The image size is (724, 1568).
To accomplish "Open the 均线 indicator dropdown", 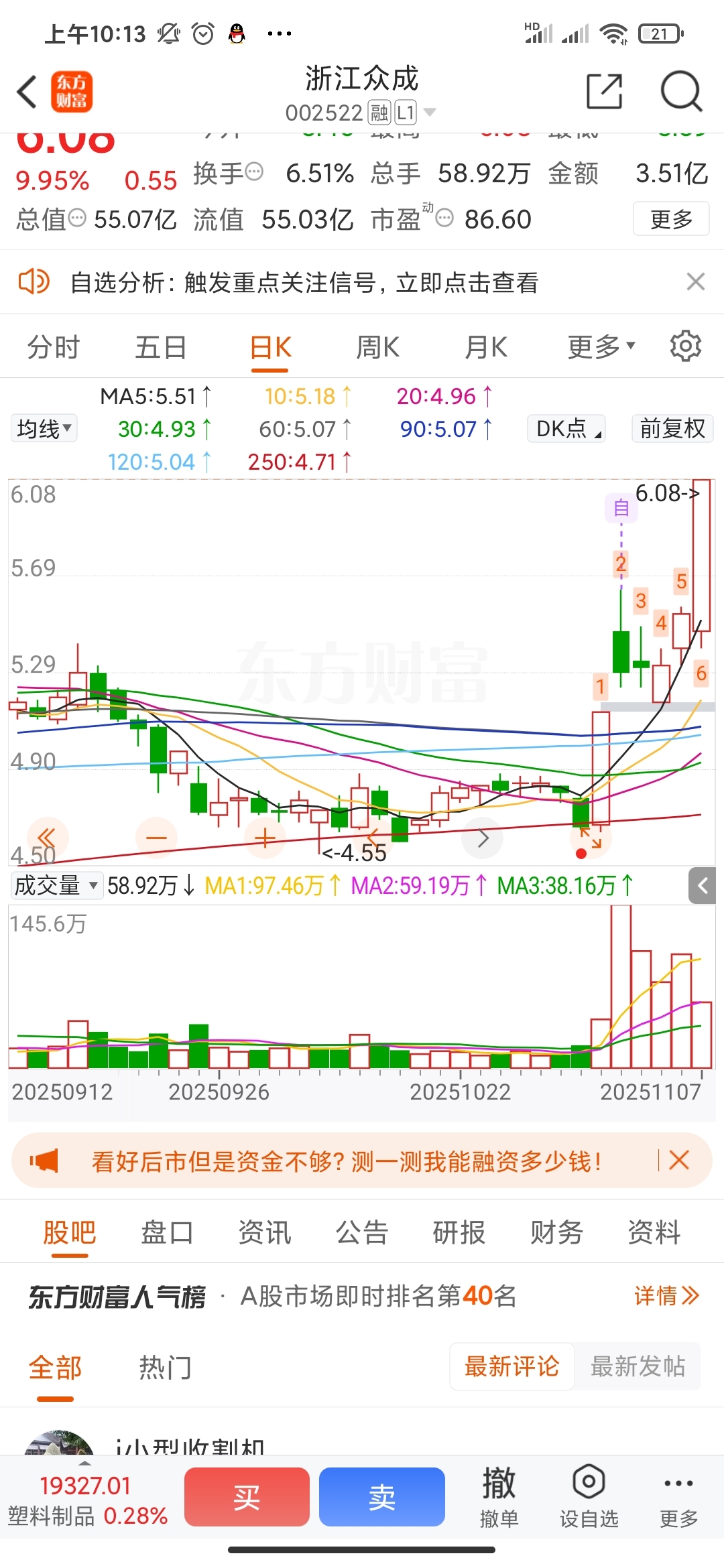I will pos(44,428).
